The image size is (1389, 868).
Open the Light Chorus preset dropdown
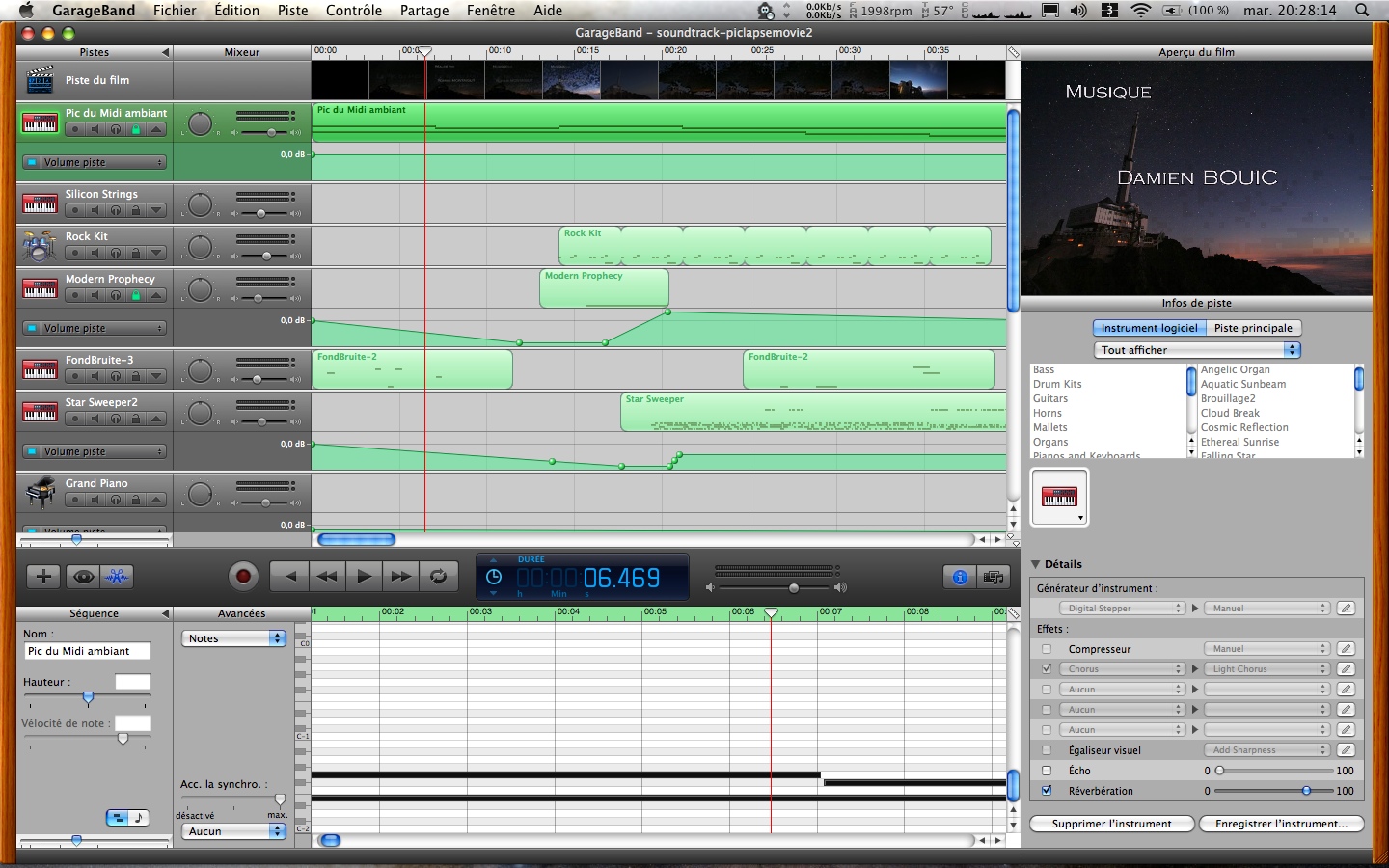[x=1266, y=669]
